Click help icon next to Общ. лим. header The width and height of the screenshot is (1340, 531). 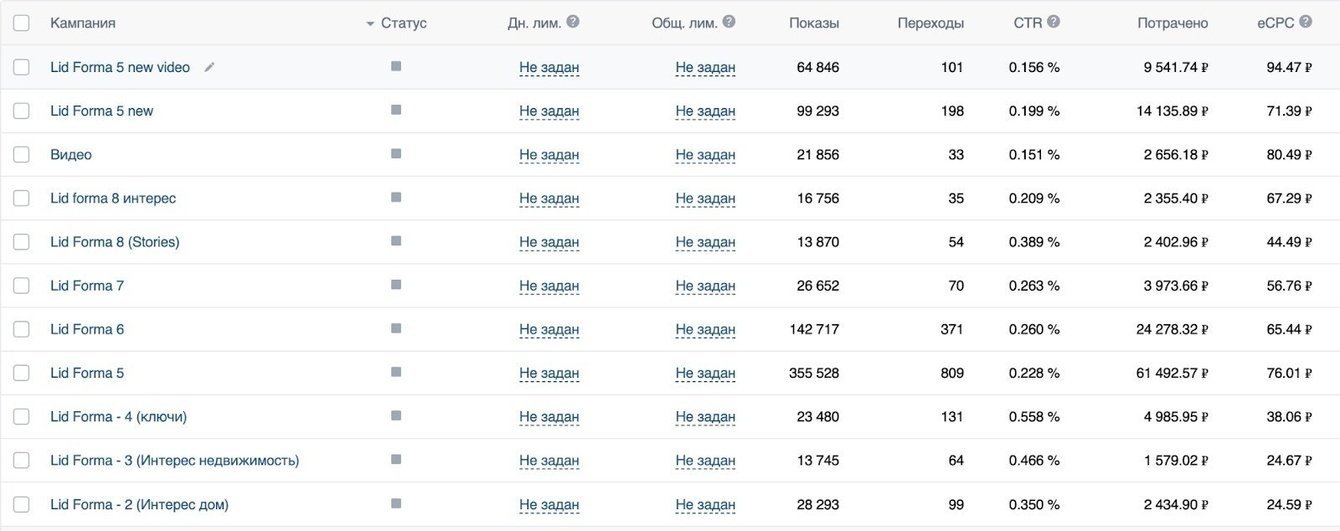[x=729, y=22]
